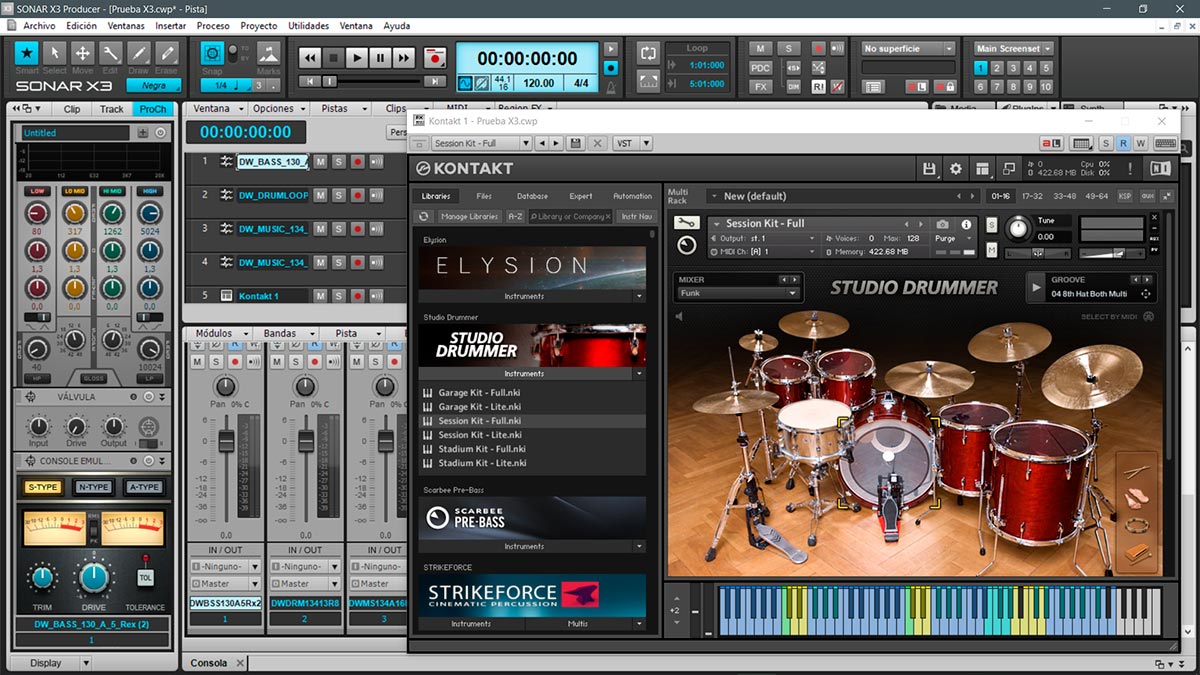Viewport: 1200px width, 675px height.
Task: Arm the Kontakt 1 track for recording
Action: [x=357, y=296]
